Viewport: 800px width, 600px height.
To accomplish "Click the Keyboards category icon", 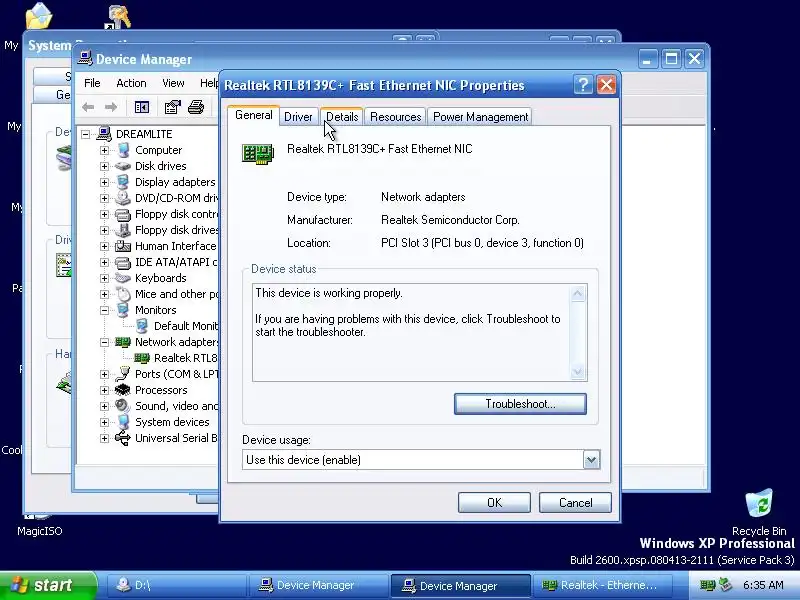I will tap(123, 278).
